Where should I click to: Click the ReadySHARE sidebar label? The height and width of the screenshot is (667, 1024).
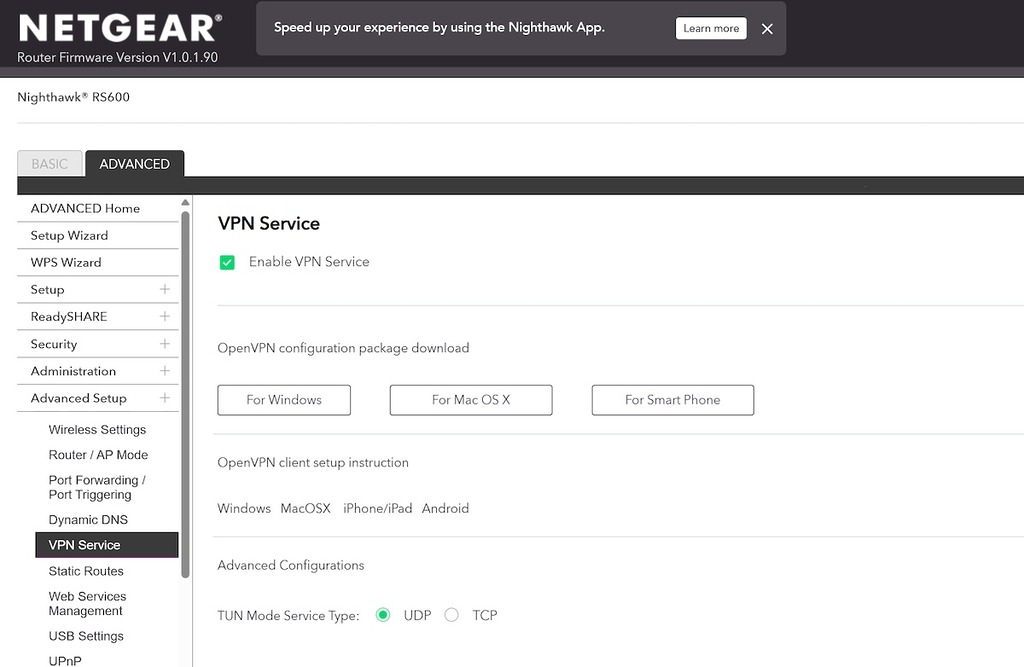[69, 317]
